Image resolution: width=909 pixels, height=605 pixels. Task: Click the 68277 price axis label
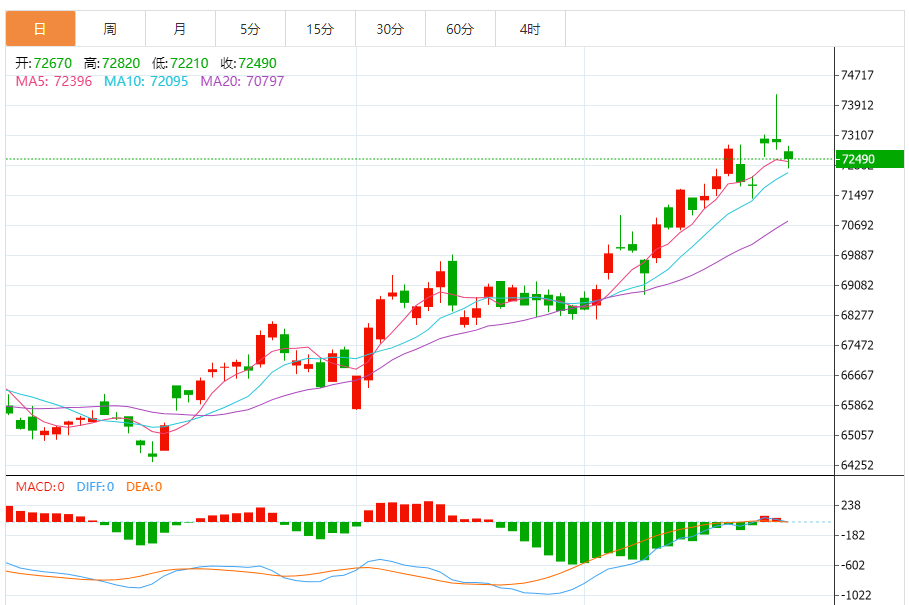tap(857, 315)
